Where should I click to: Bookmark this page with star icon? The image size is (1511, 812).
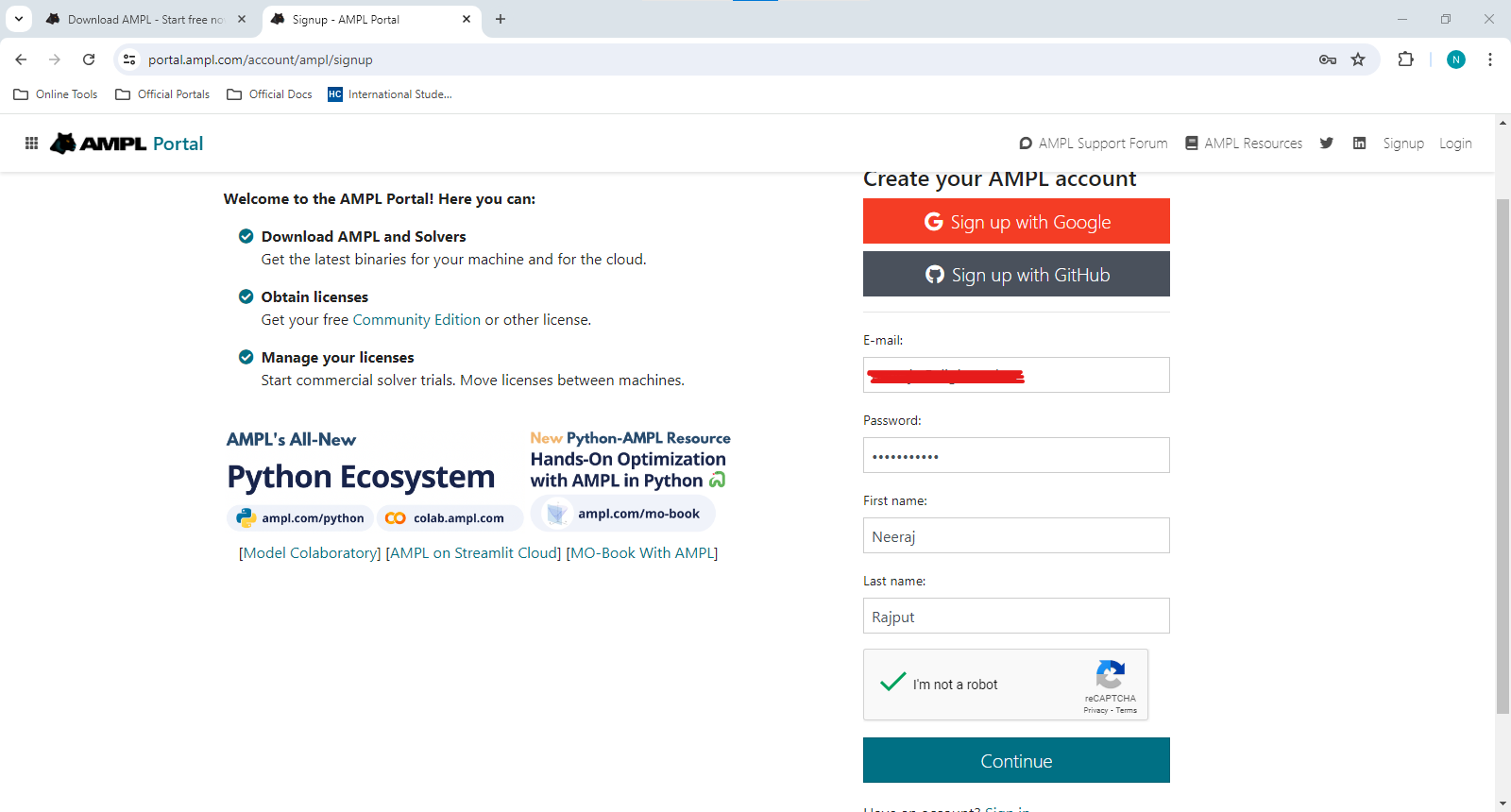point(1358,59)
